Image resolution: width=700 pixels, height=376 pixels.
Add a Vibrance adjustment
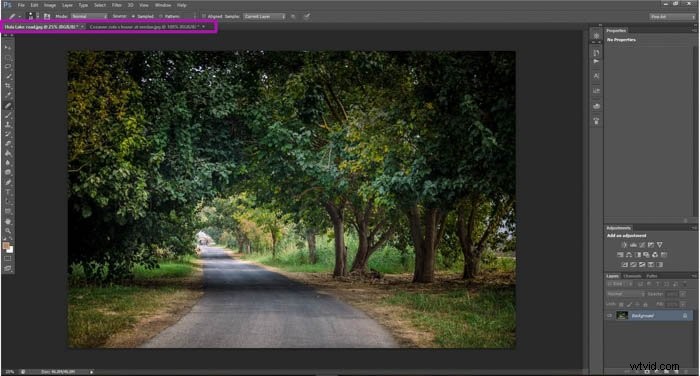[x=659, y=245]
